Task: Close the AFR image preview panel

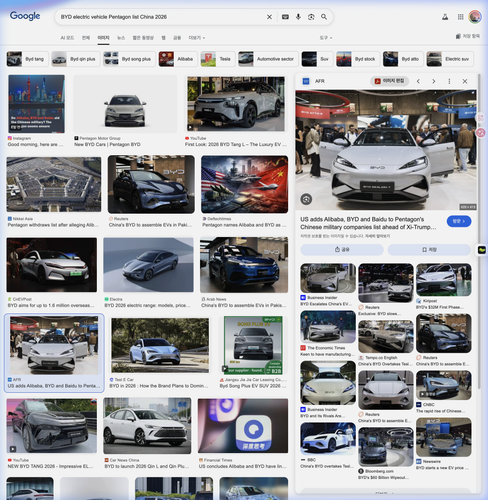Action: [465, 81]
